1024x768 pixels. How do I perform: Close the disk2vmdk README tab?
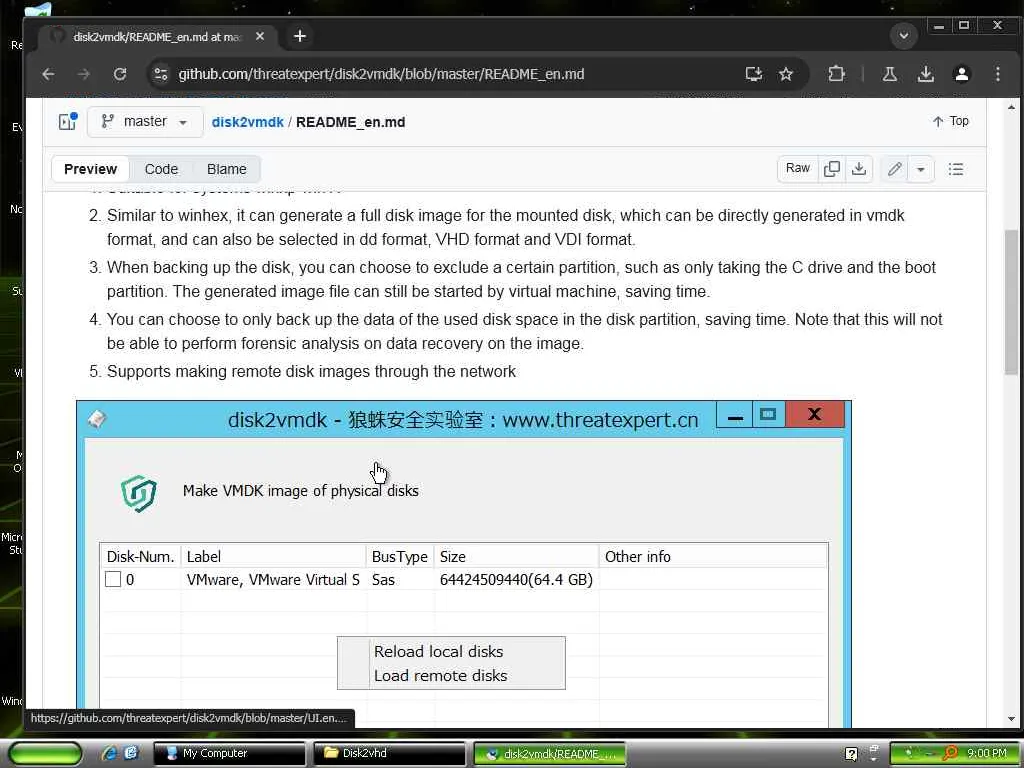(x=260, y=36)
